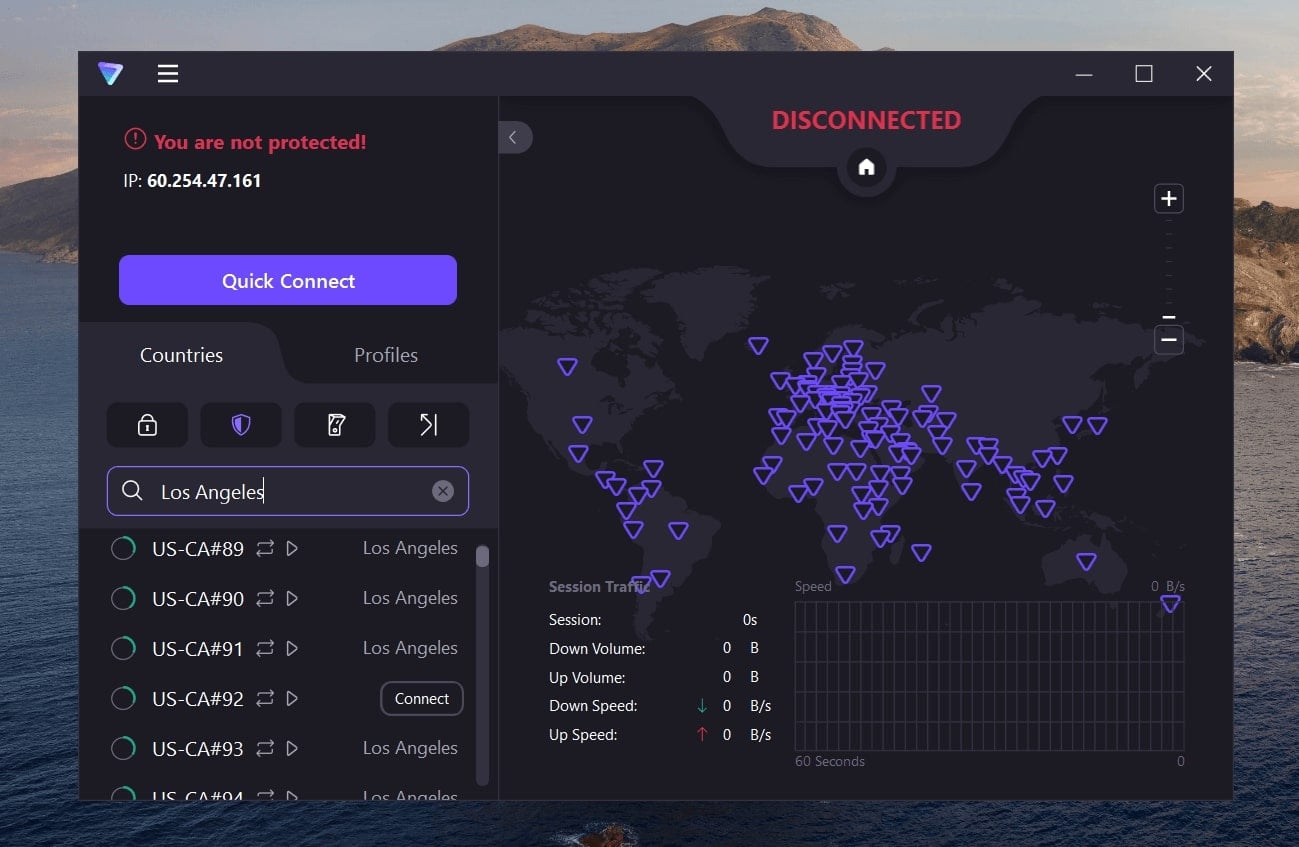Switch to the Profiles tab
This screenshot has width=1299, height=847.
pyautogui.click(x=385, y=354)
